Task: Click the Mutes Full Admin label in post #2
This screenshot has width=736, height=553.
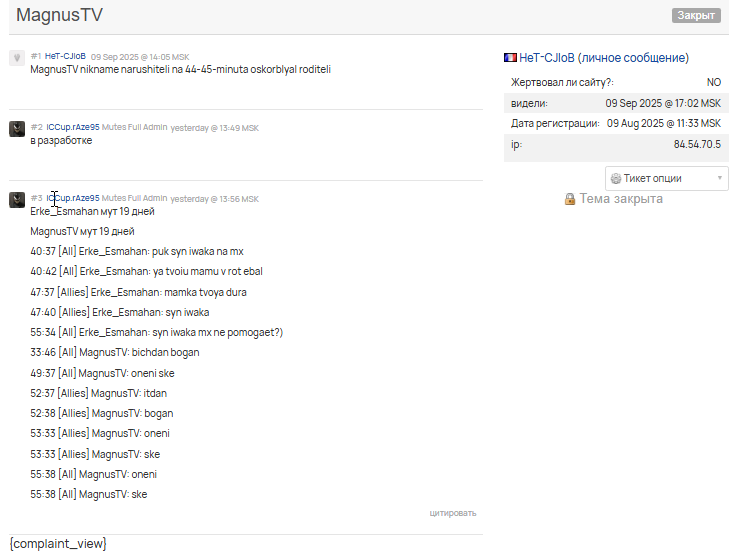Action: tap(134, 127)
